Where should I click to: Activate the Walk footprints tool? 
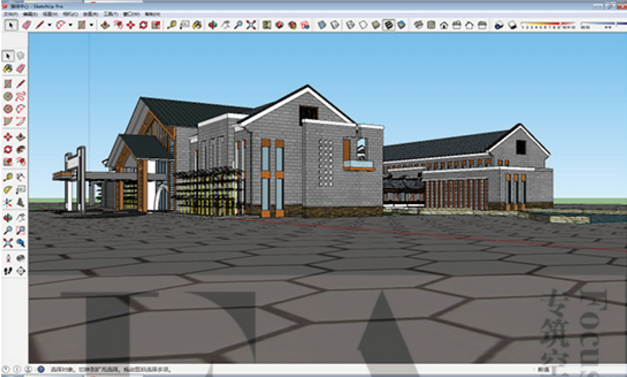pos(8,271)
